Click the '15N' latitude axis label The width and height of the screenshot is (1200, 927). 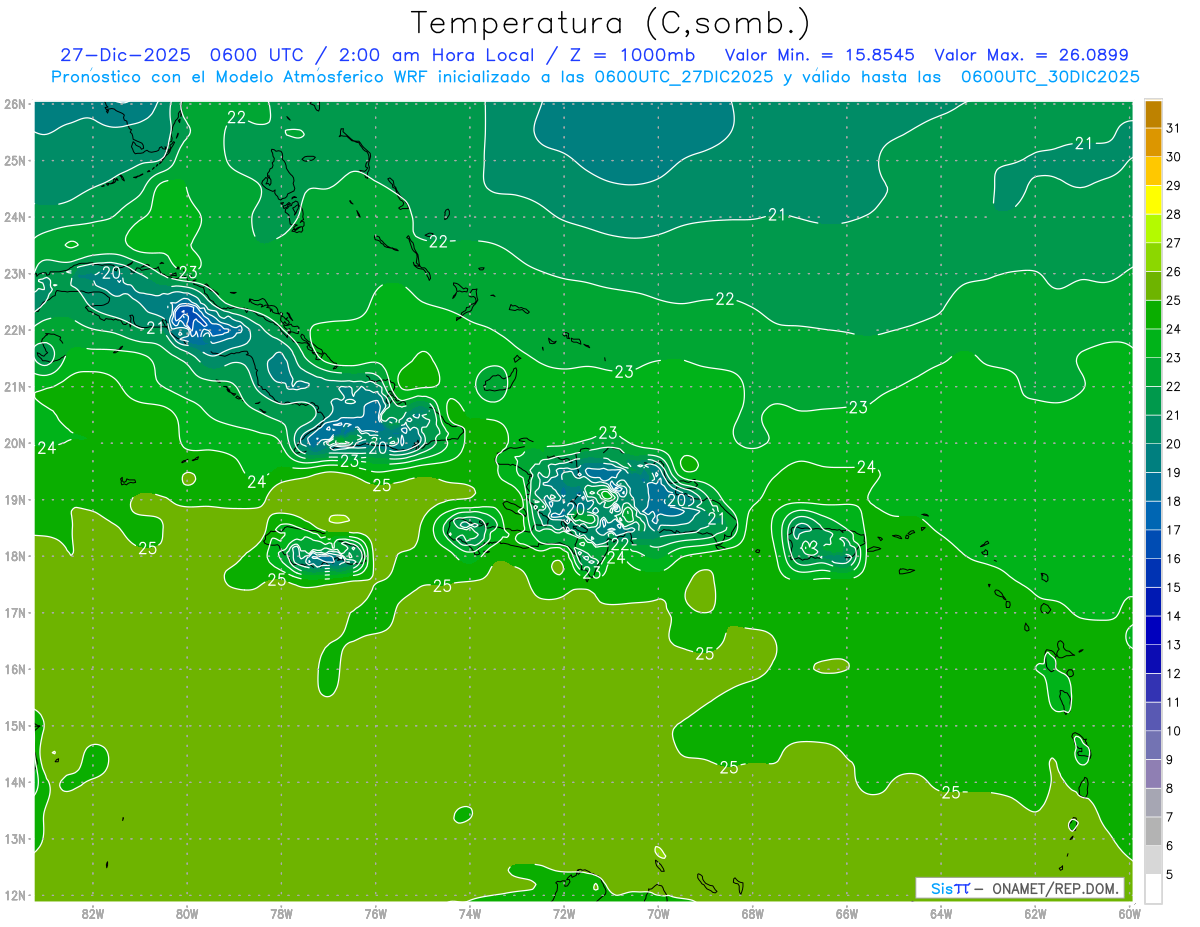tap(14, 726)
